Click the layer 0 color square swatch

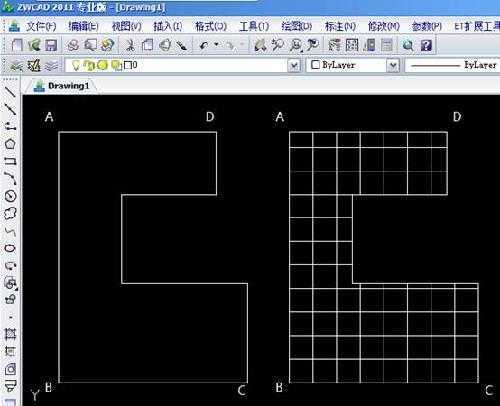(128, 65)
